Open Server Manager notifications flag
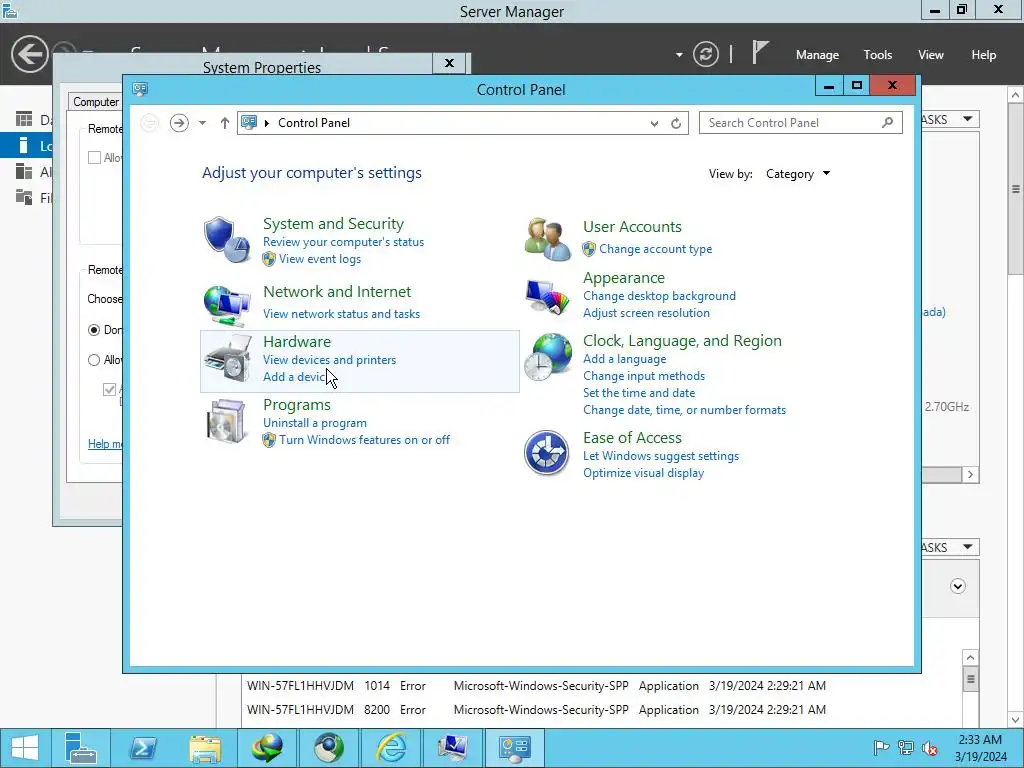This screenshot has height=768, width=1024. click(x=760, y=52)
